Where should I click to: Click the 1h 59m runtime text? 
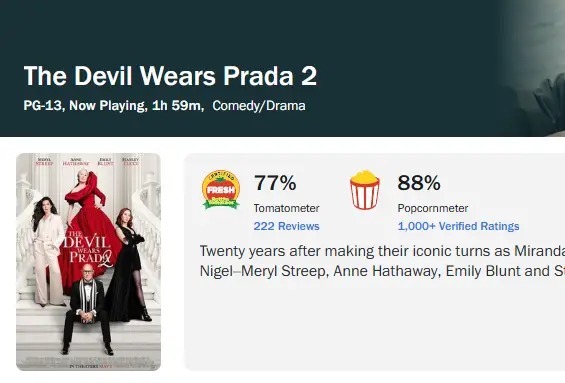tap(176, 106)
